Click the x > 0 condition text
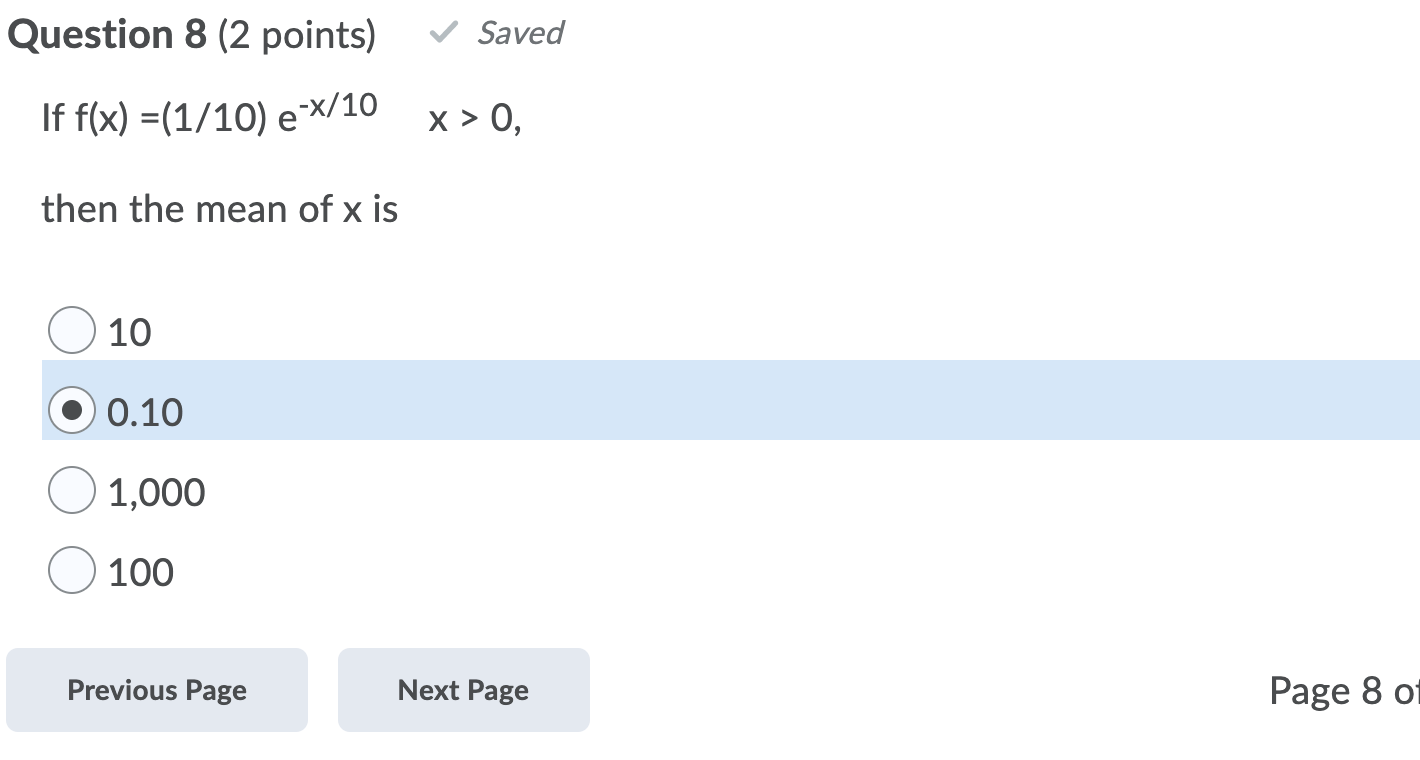 475,120
